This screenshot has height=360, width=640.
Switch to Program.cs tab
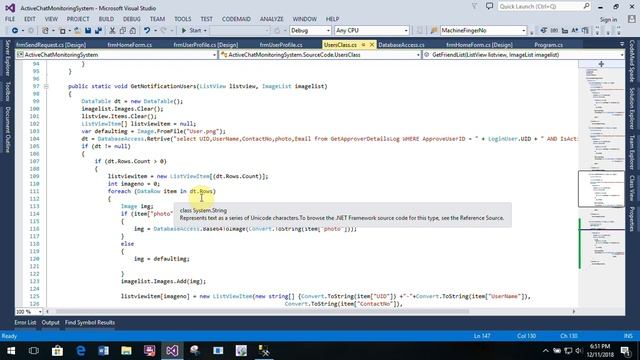click(549, 45)
